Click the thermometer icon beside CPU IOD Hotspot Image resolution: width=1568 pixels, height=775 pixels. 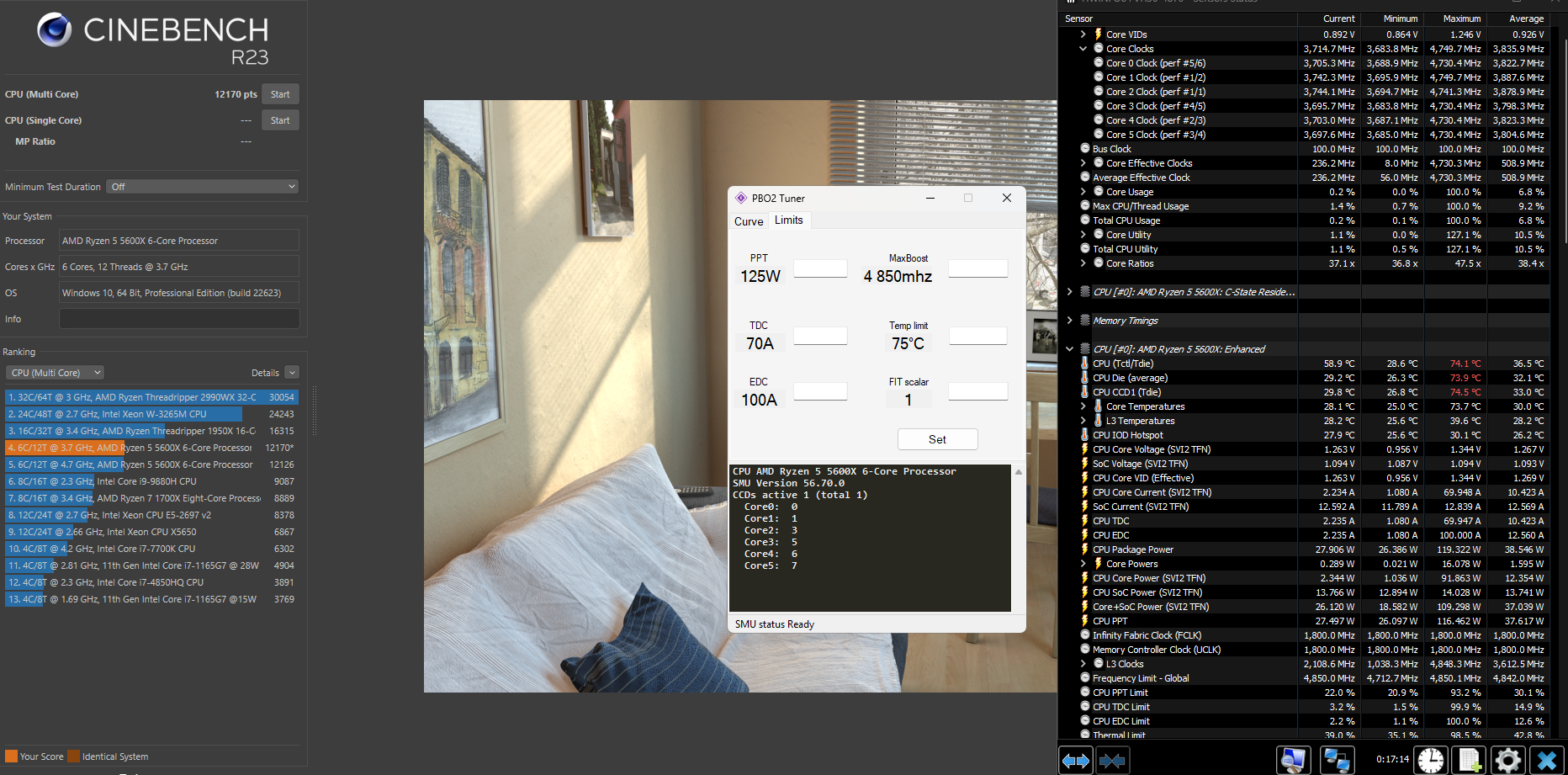tap(1085, 435)
